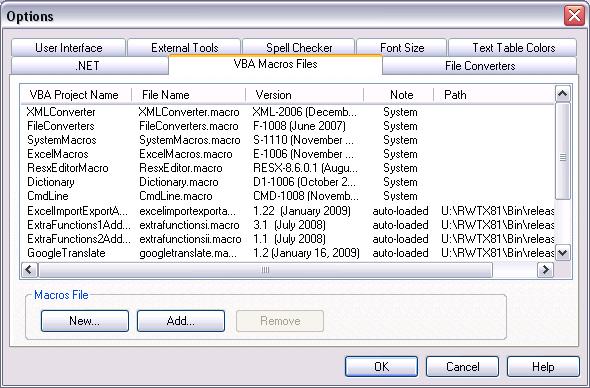Sort by the Version column header
Screen dimensions: 590x388
pos(304,95)
